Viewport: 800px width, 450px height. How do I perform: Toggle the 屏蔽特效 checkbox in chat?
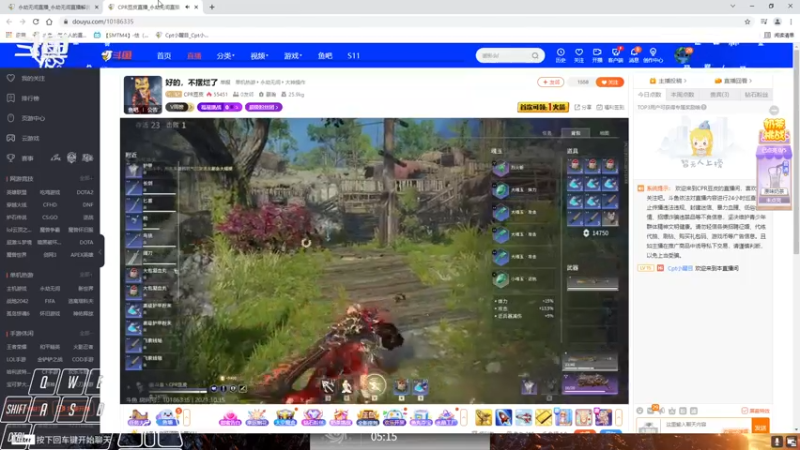tap(744, 411)
